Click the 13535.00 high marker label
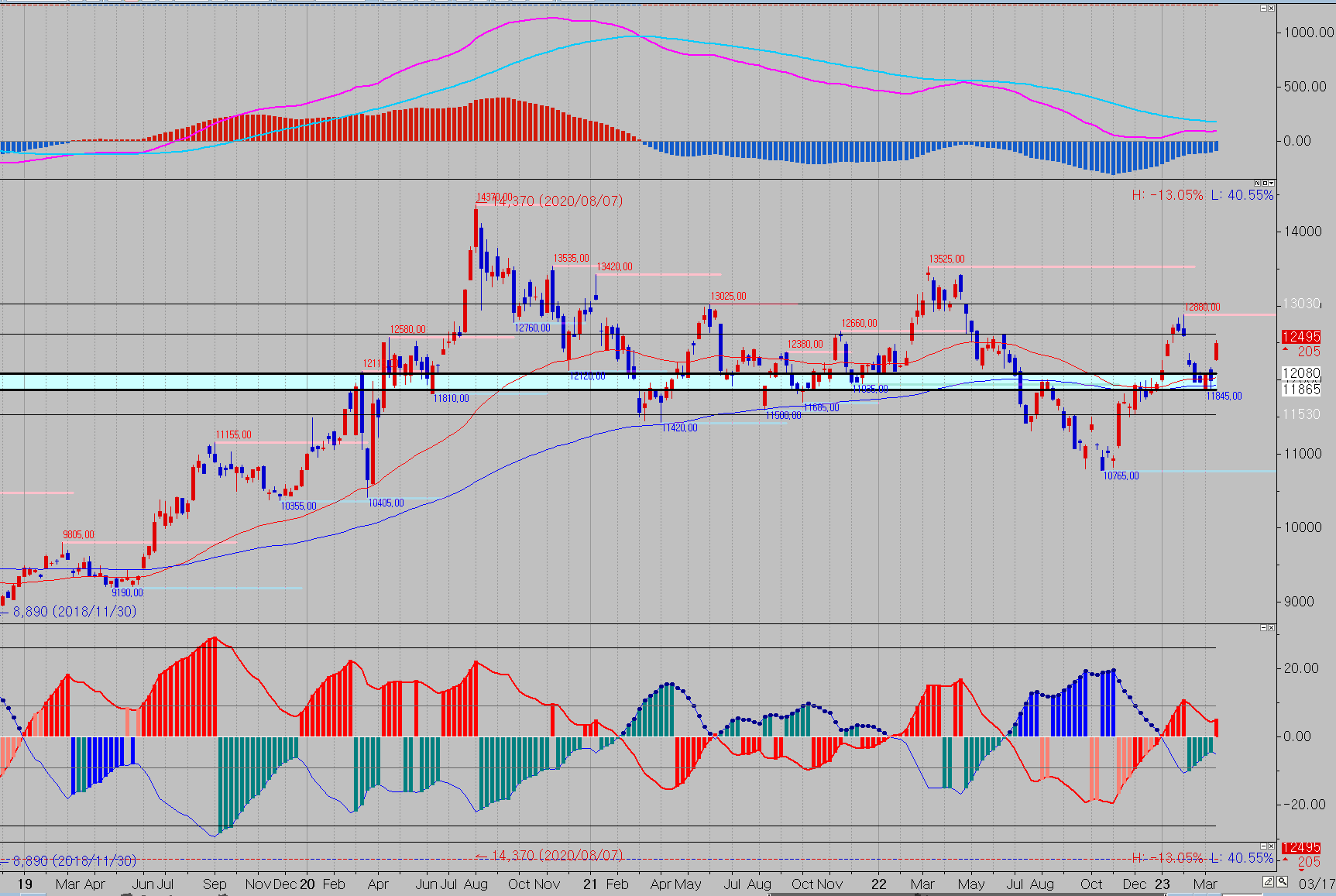Screen dimensions: 1336x896 tap(571, 259)
